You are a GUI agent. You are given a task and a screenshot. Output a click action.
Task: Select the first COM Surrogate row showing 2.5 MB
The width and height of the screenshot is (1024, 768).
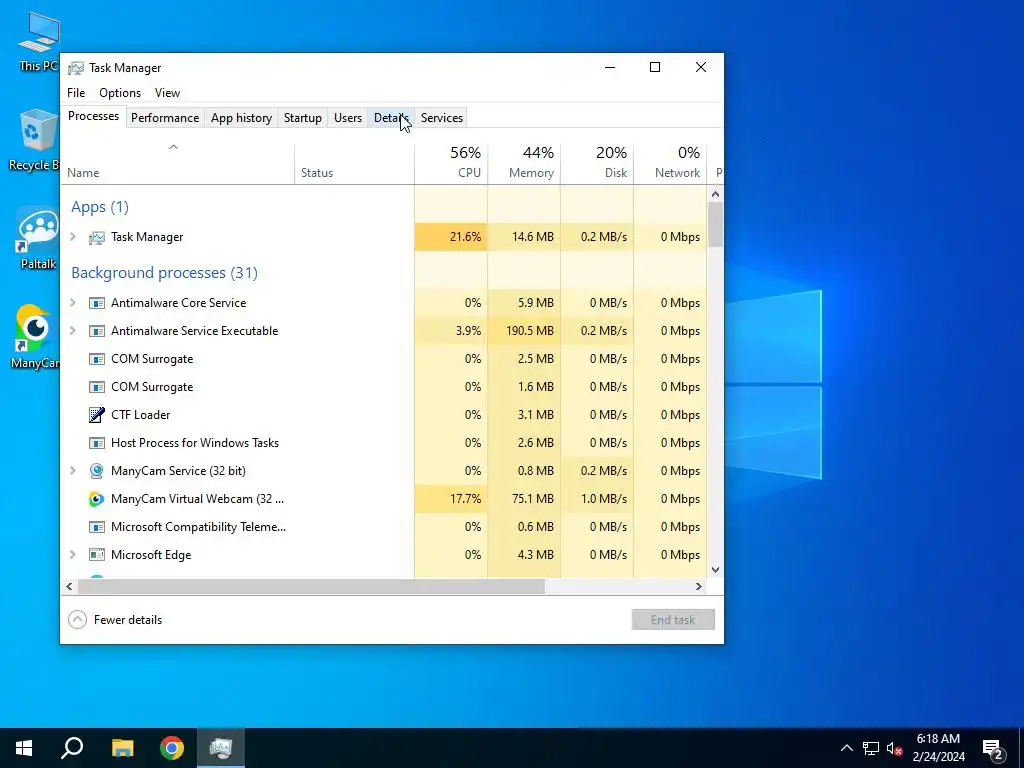pyautogui.click(x=384, y=359)
